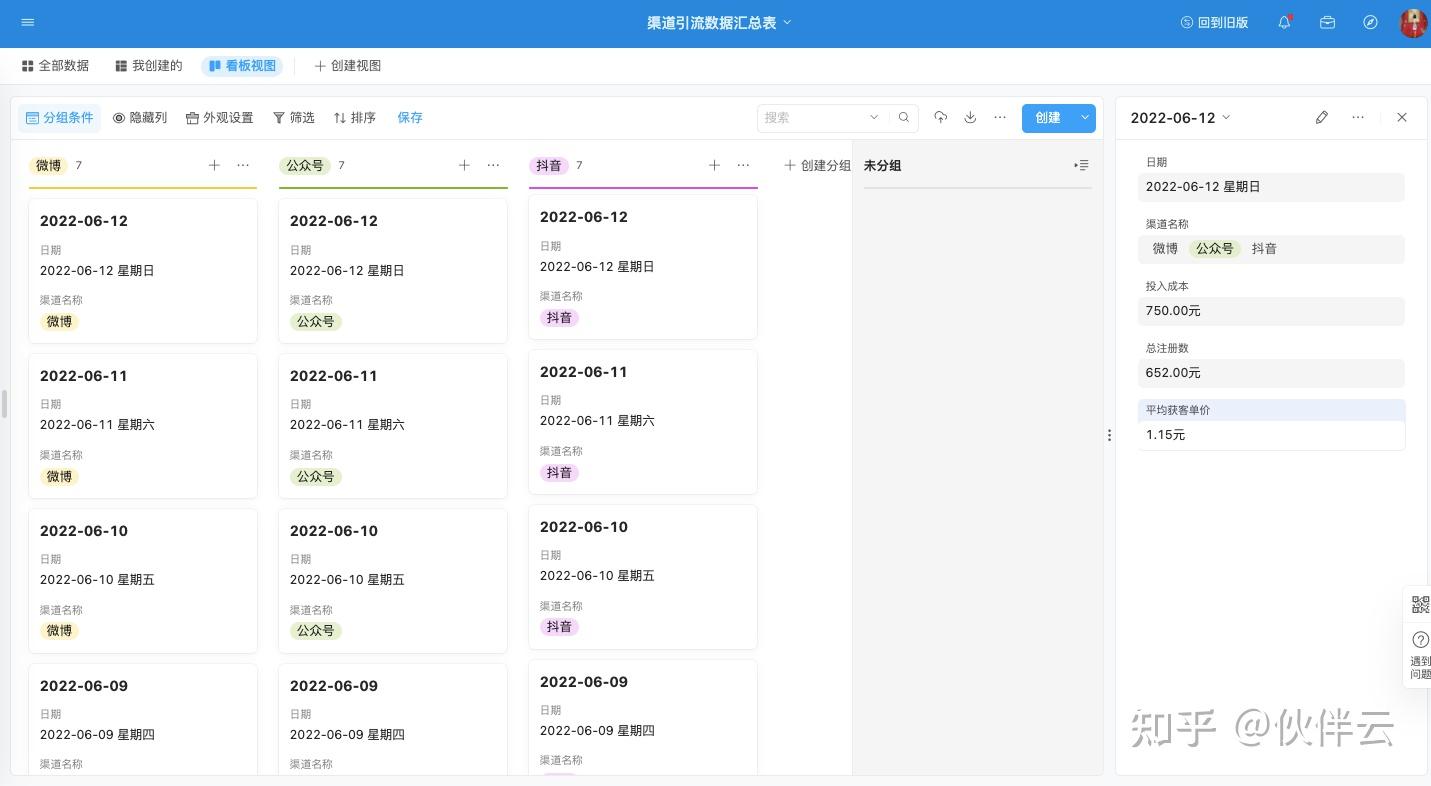Toggle the 隐藏列 hidden columns option
The height and width of the screenshot is (786, 1431).
pos(140,117)
